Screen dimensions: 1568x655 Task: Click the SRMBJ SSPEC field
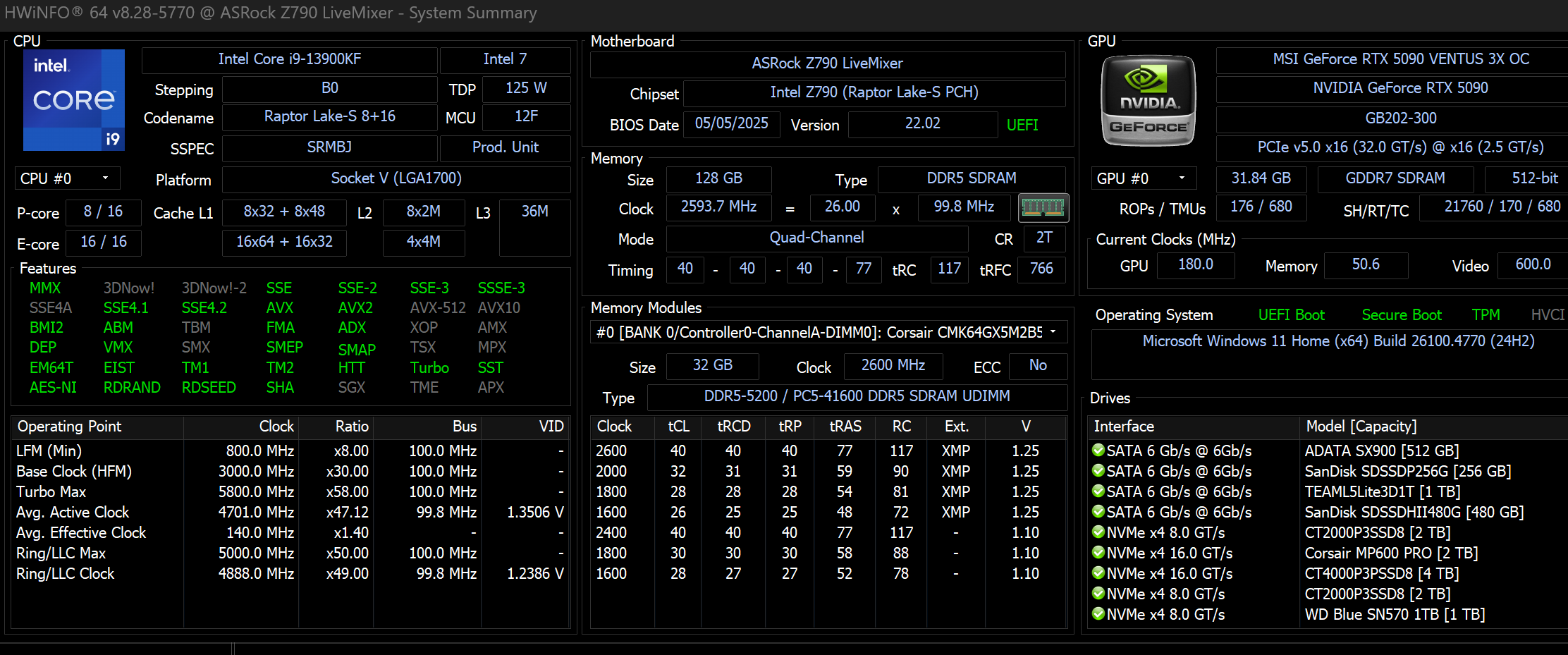click(330, 148)
